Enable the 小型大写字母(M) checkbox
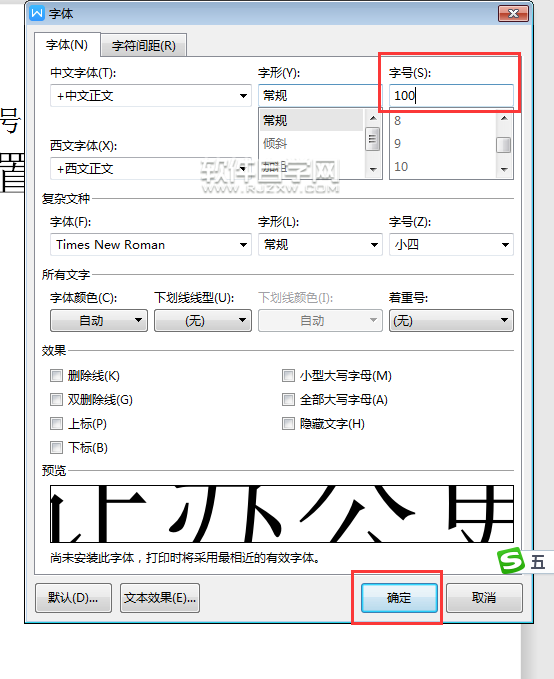The width and height of the screenshot is (554, 679). tap(288, 375)
